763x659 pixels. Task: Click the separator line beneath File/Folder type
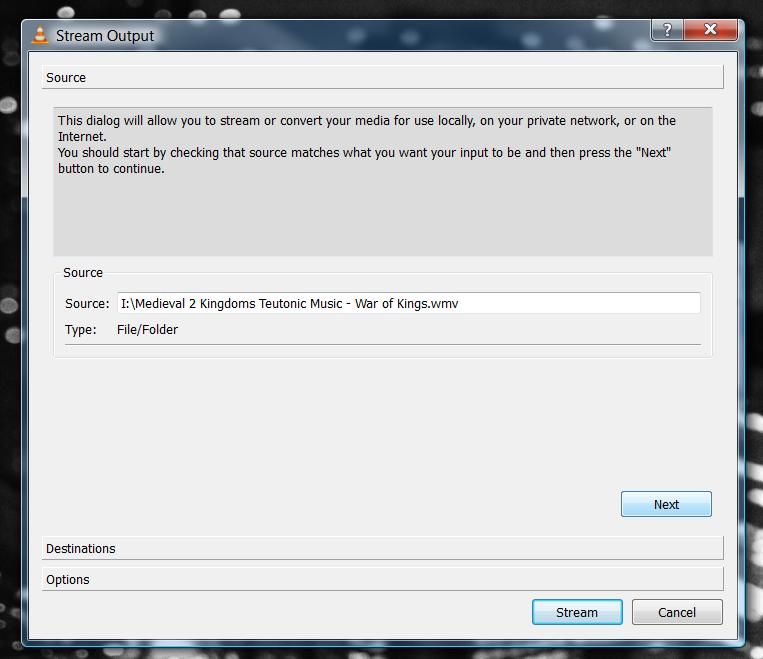coord(382,345)
